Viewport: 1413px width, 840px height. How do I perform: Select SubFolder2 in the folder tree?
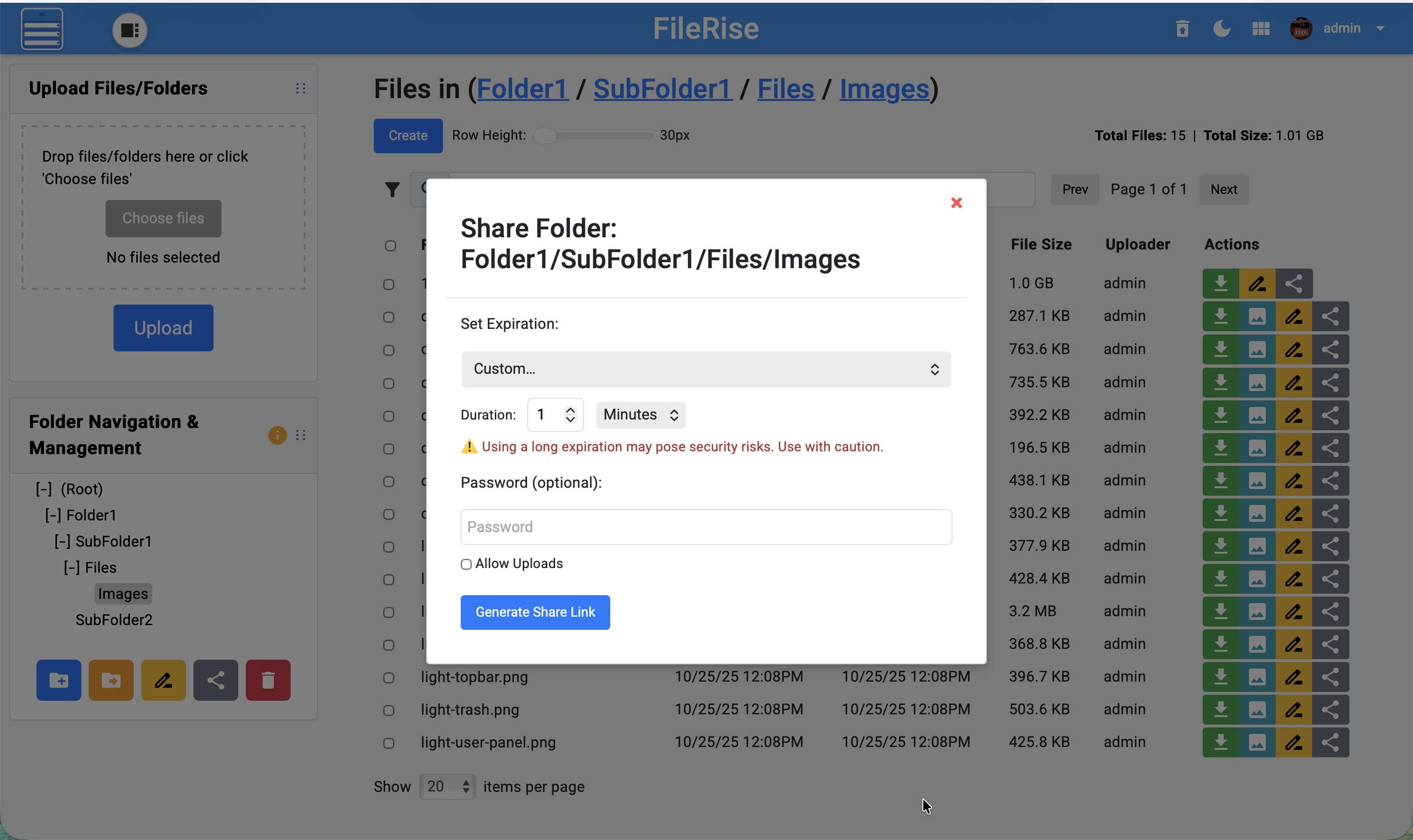point(114,620)
